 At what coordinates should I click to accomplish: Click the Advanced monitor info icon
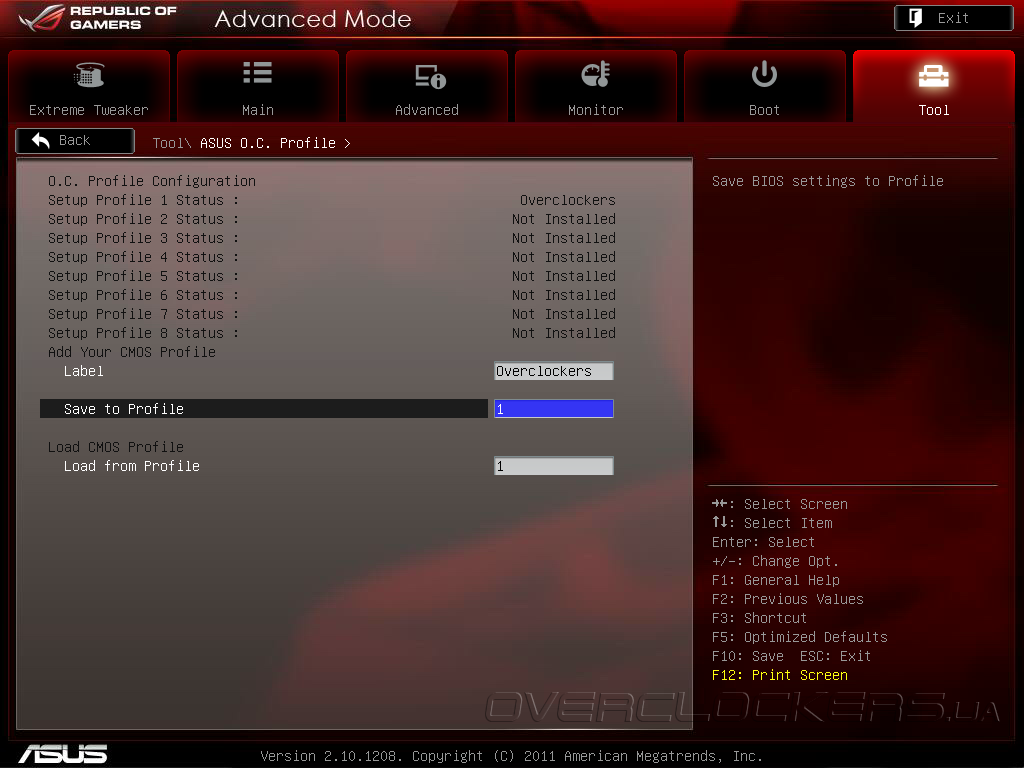click(430, 76)
